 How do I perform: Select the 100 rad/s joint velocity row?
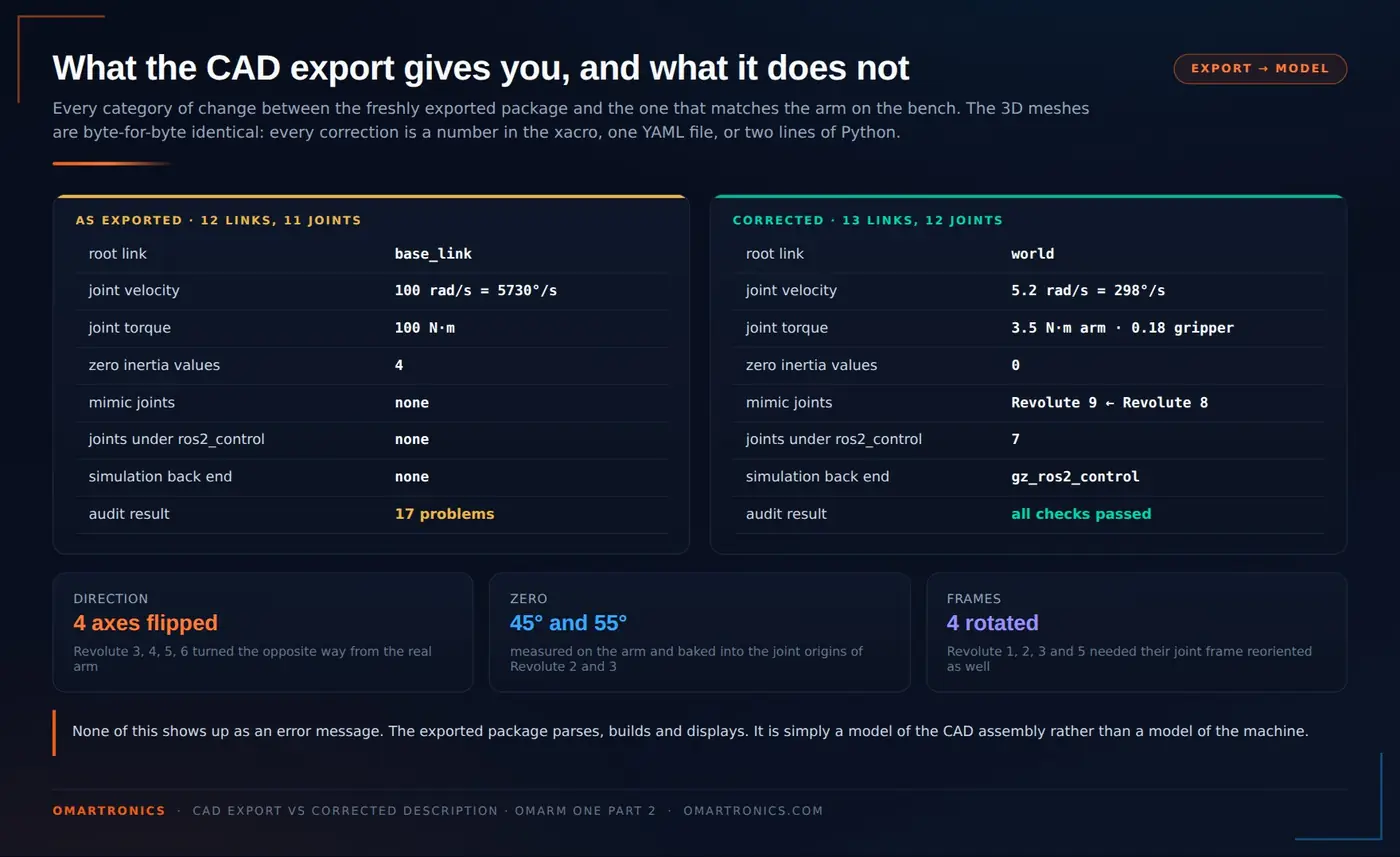(372, 291)
